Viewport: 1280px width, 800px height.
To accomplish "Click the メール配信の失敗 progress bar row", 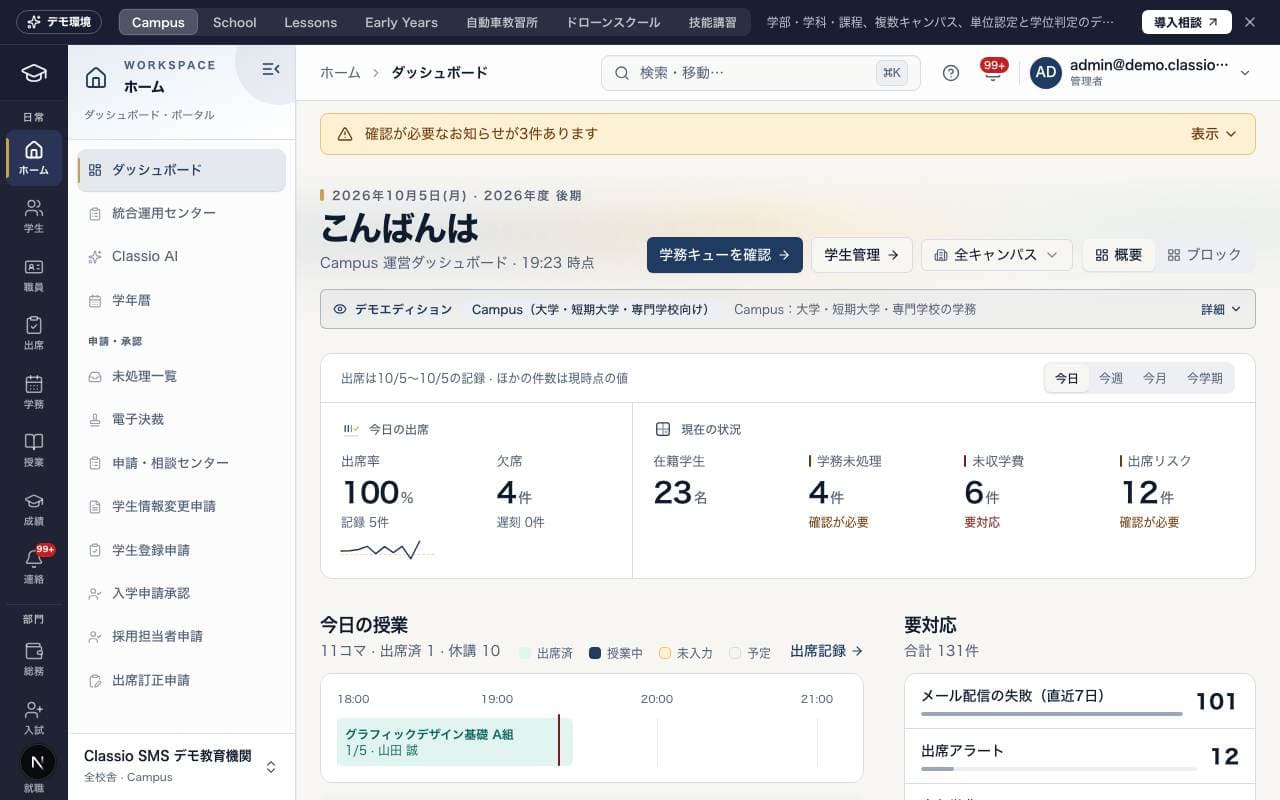I will [1079, 701].
